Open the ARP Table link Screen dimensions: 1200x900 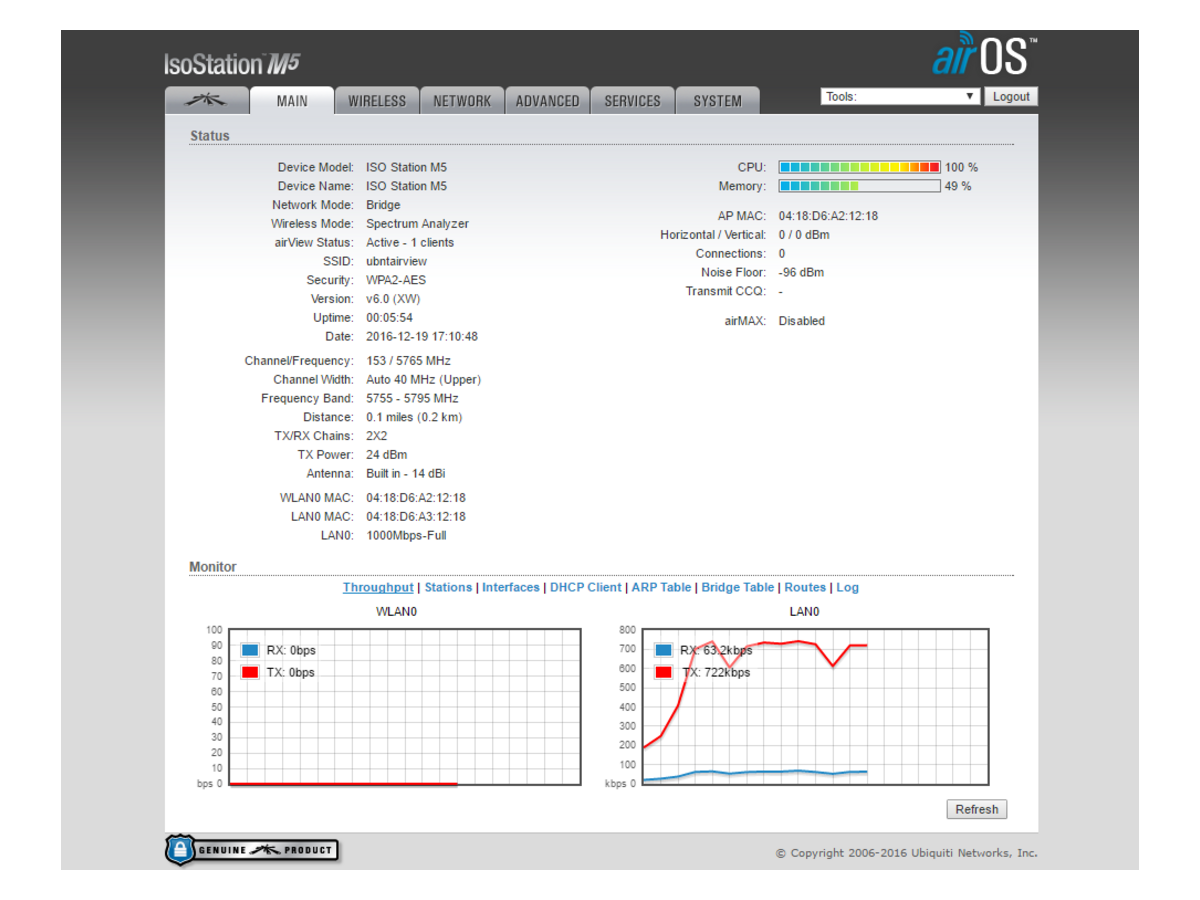point(662,587)
